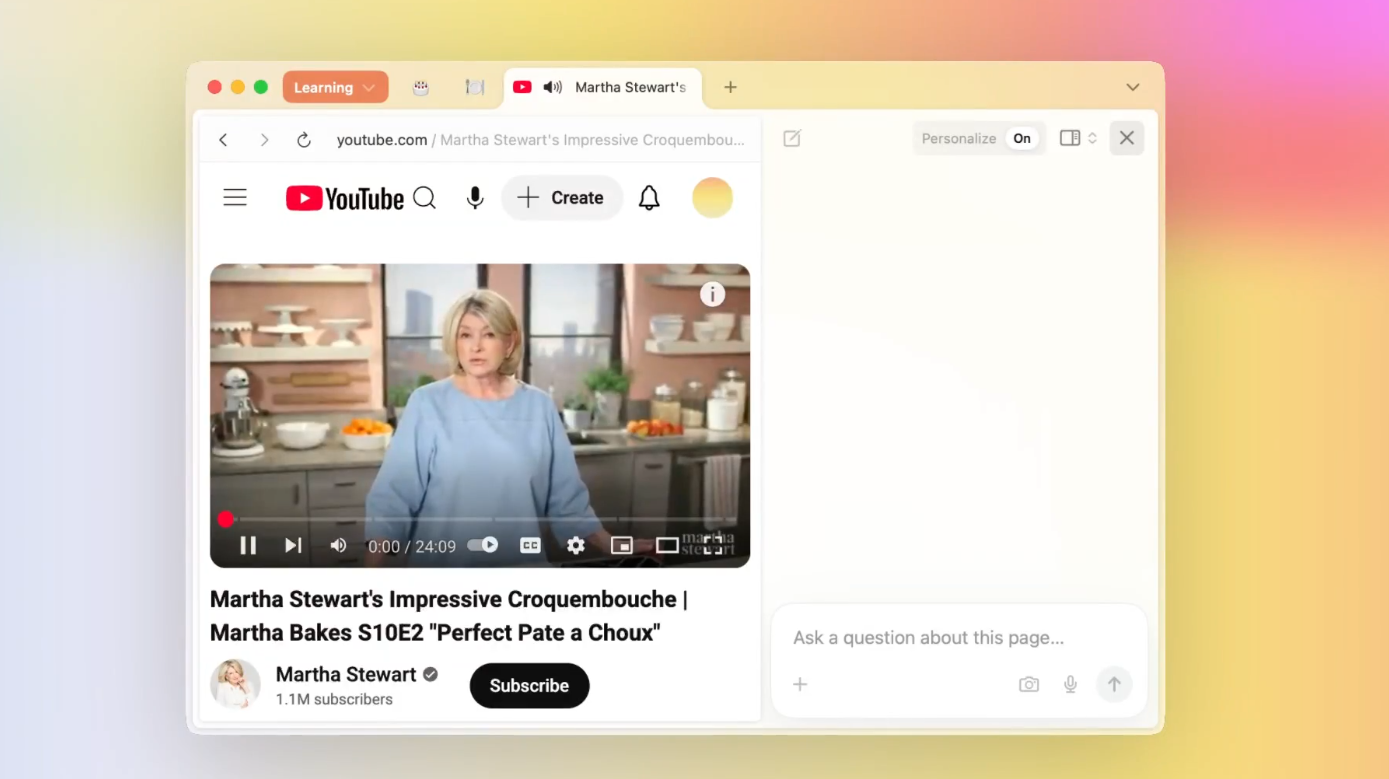This screenshot has width=1389, height=779.
Task: Open the sidebar layout dropdown
Action: pos(1078,138)
